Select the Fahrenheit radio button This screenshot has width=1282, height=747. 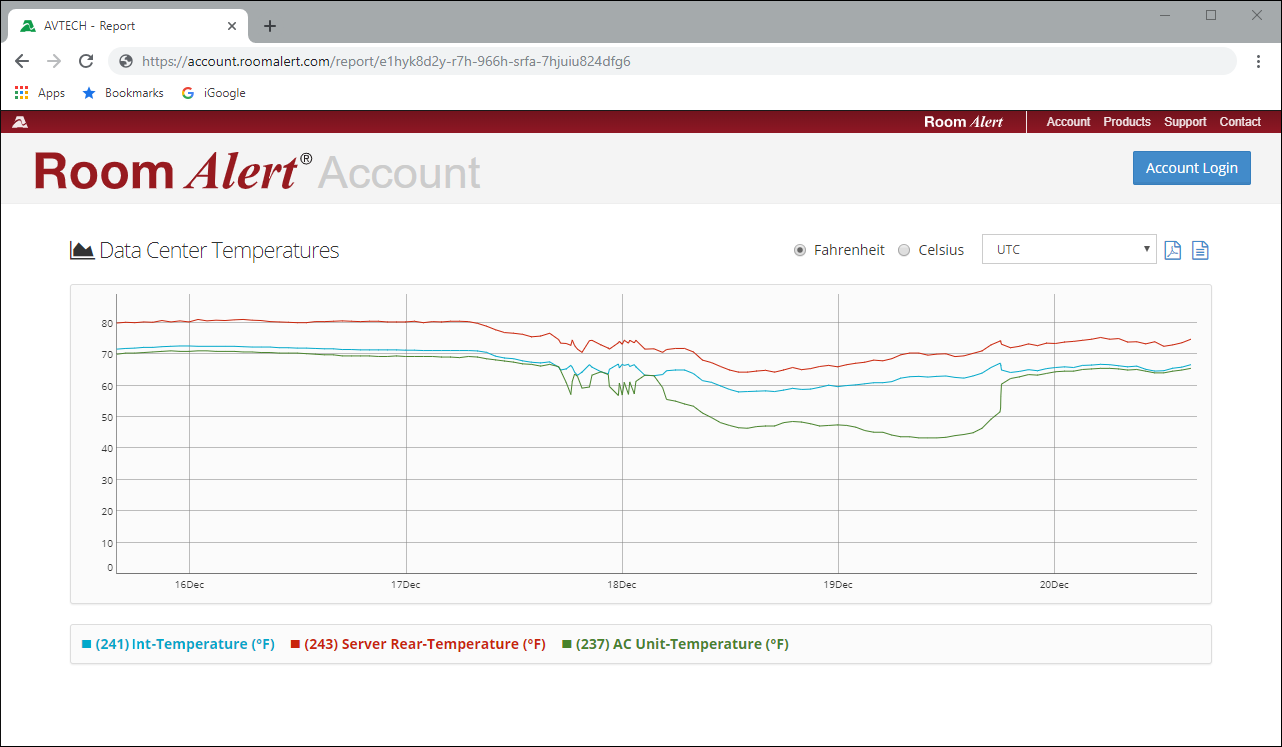800,250
